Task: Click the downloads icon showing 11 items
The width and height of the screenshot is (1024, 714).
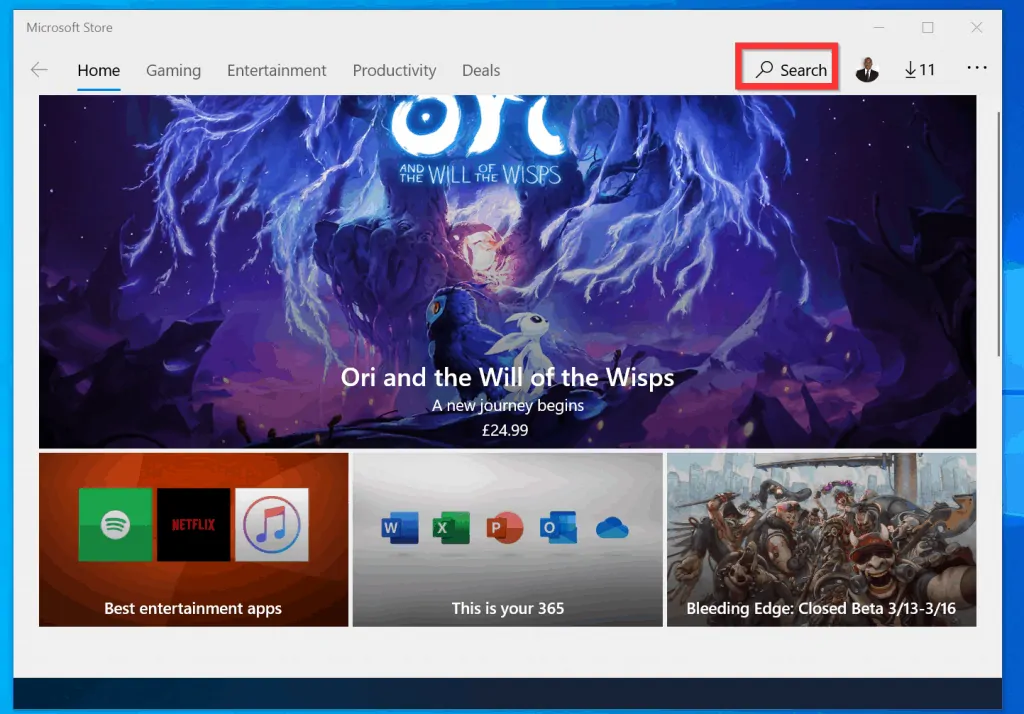Action: click(x=919, y=68)
